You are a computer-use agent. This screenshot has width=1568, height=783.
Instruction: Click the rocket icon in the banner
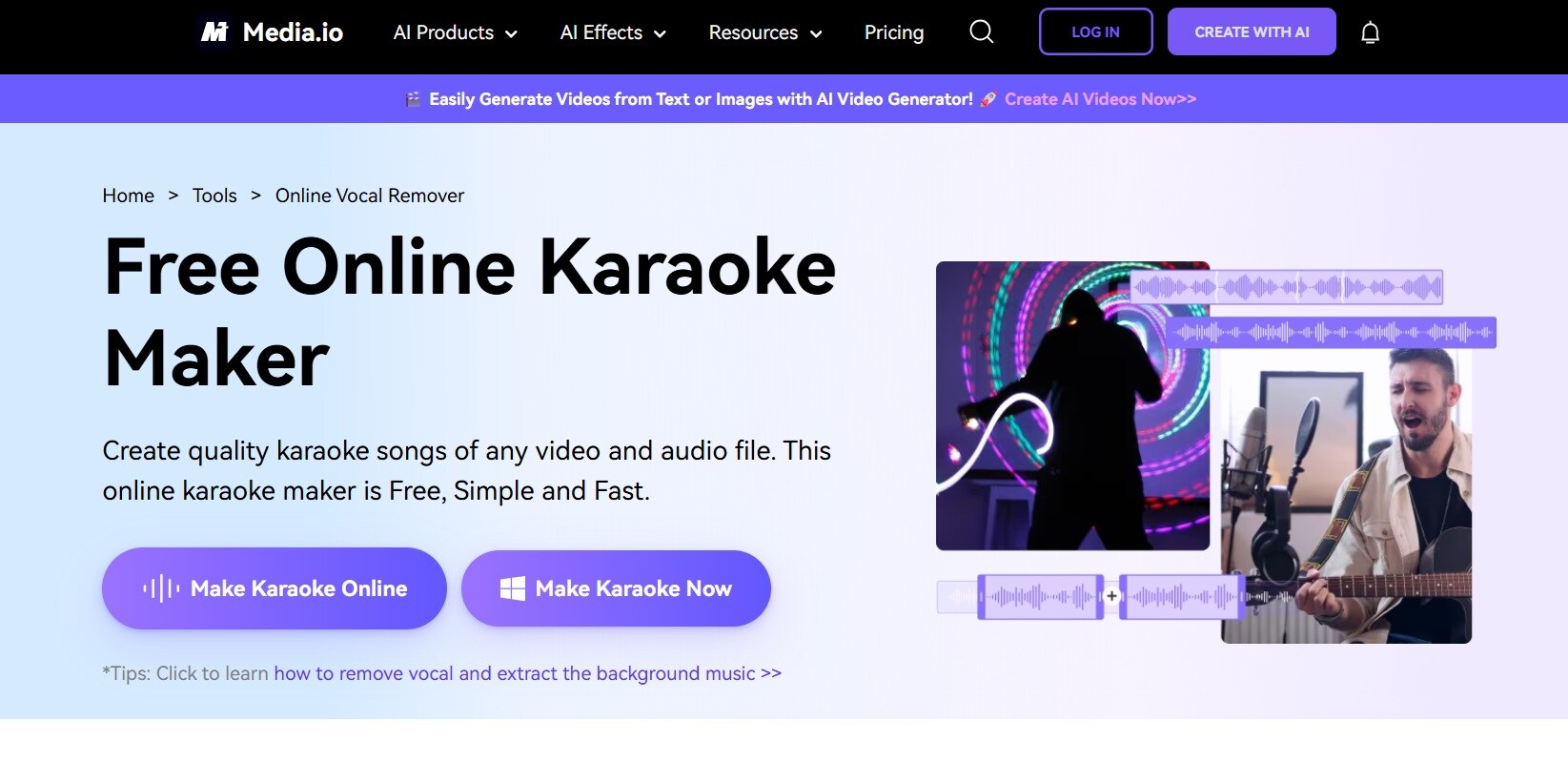pos(988,99)
